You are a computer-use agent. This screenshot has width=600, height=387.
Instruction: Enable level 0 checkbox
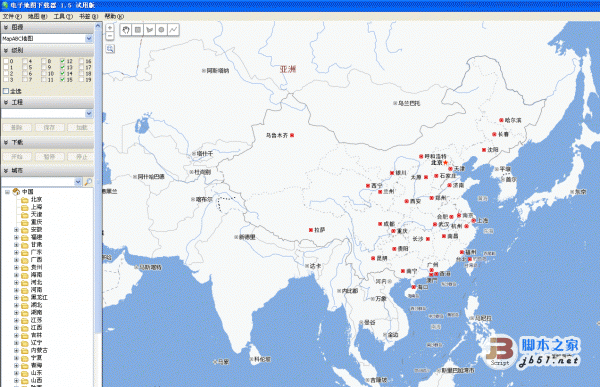[6, 61]
